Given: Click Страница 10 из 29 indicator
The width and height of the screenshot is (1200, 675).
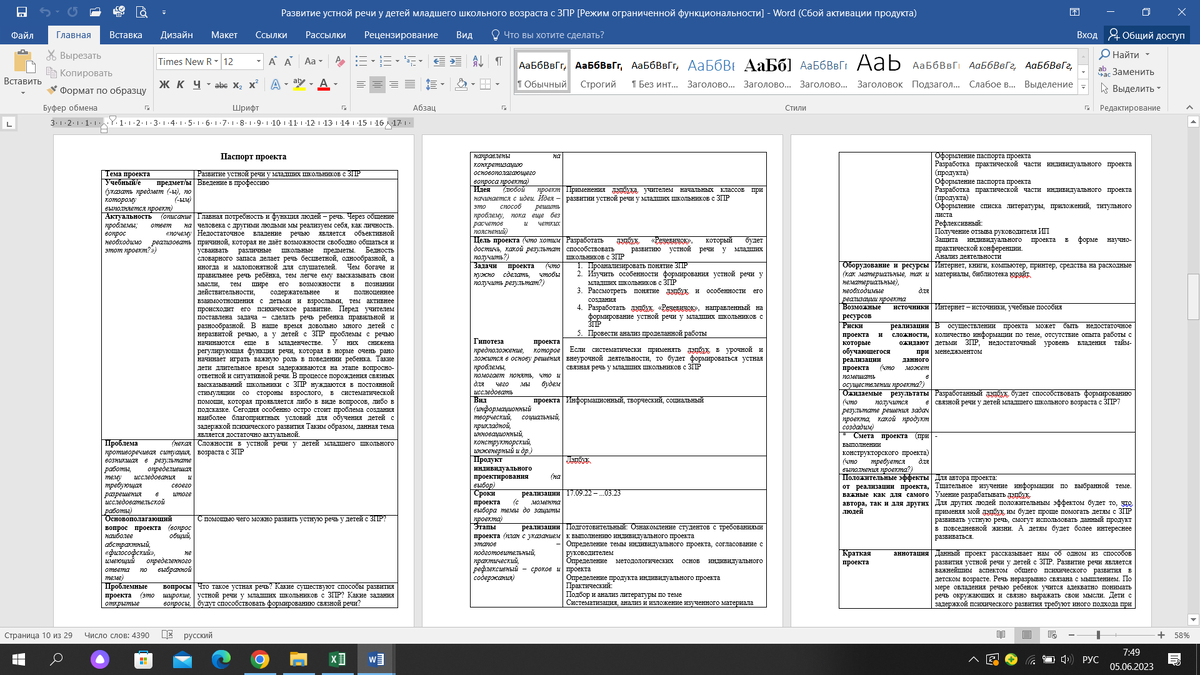Looking at the screenshot, I should click(x=39, y=635).
